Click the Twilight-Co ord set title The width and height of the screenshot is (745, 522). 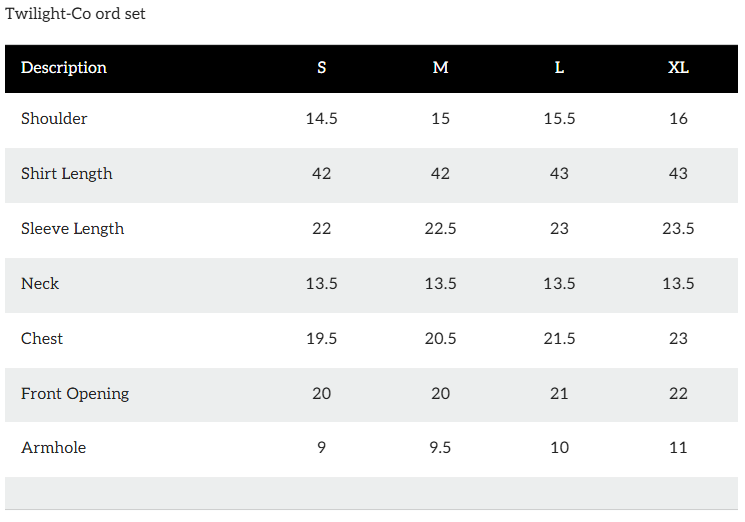coord(75,14)
